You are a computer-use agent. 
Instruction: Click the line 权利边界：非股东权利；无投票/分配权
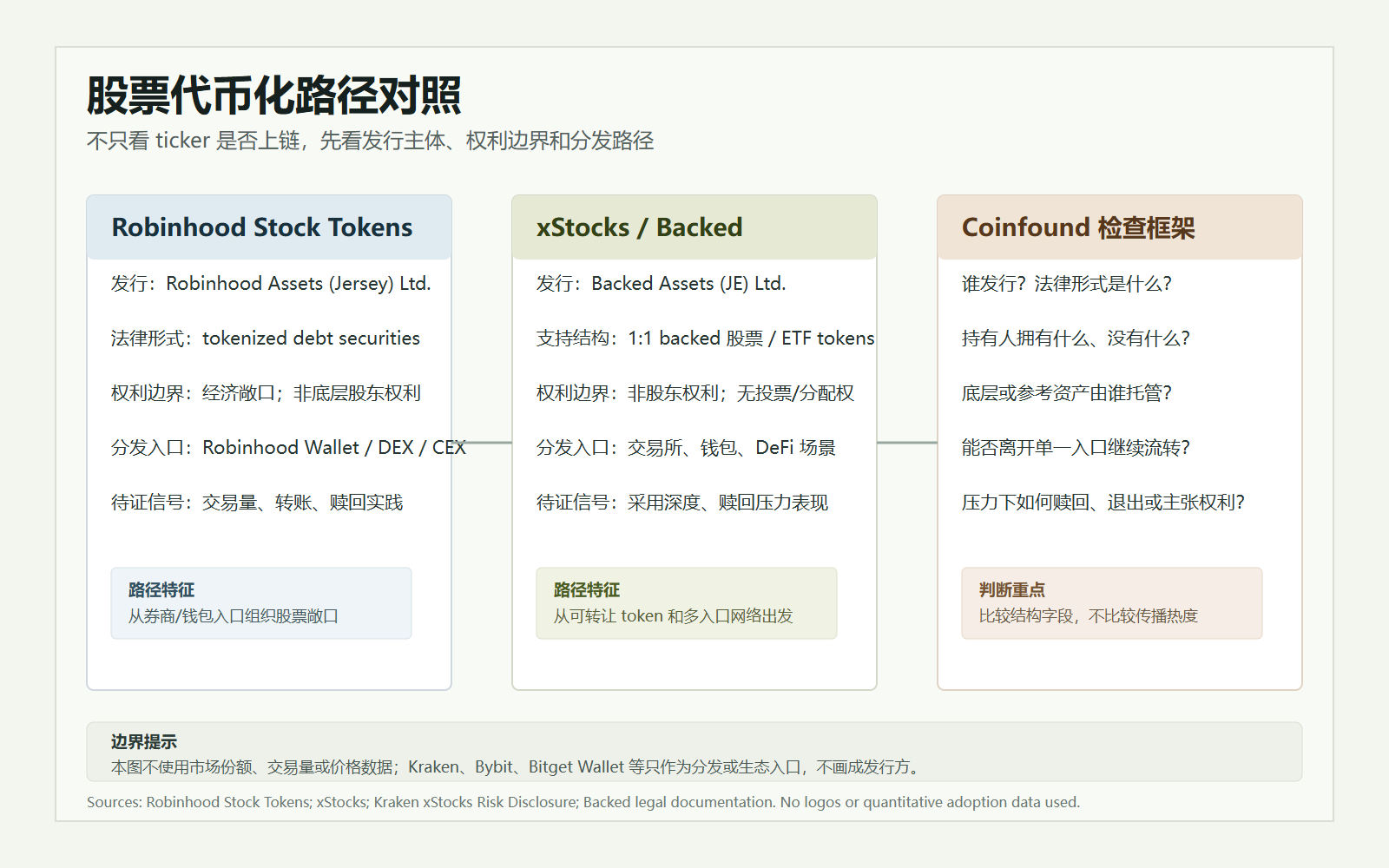point(695,393)
